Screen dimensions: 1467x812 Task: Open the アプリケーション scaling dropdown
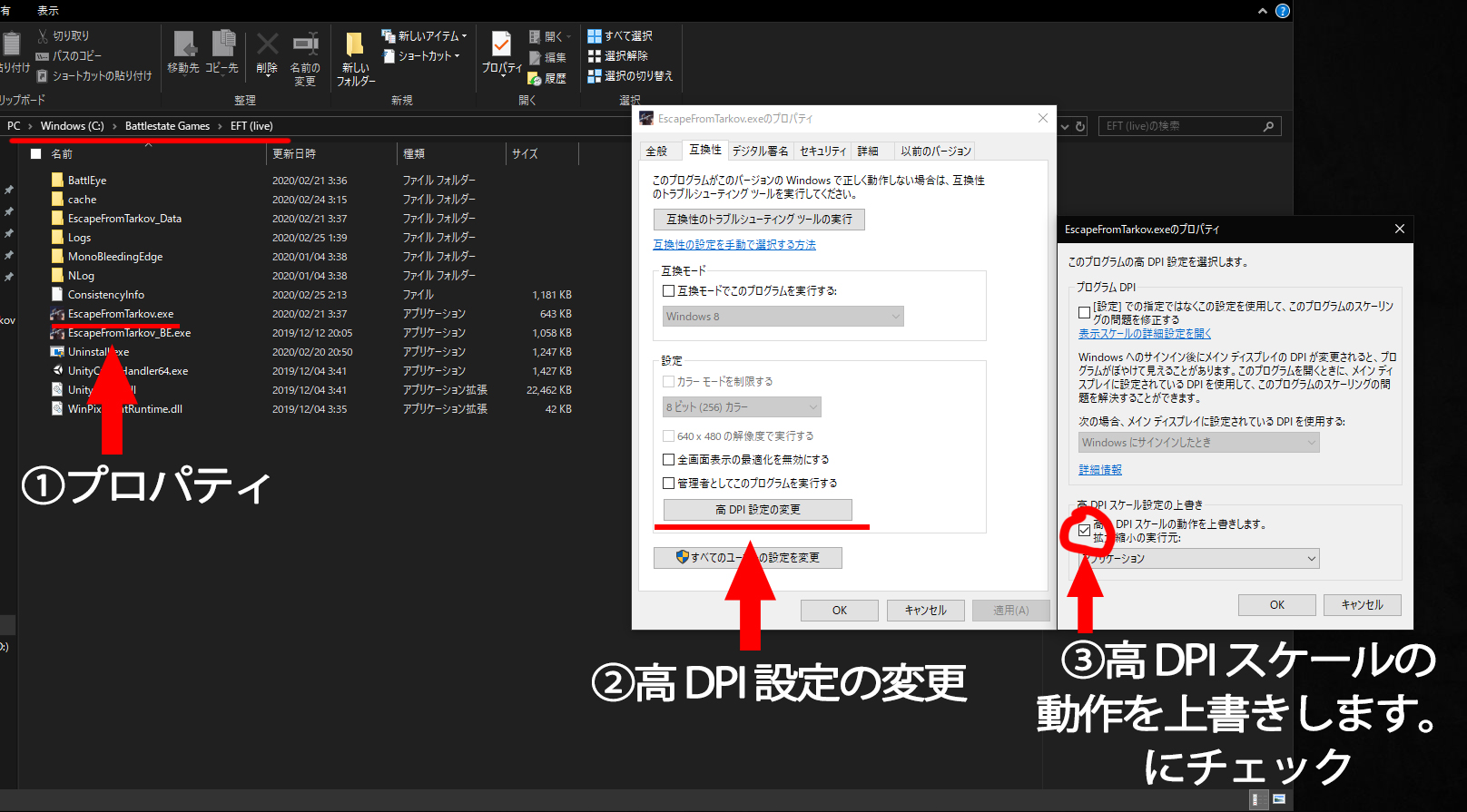(x=1199, y=559)
